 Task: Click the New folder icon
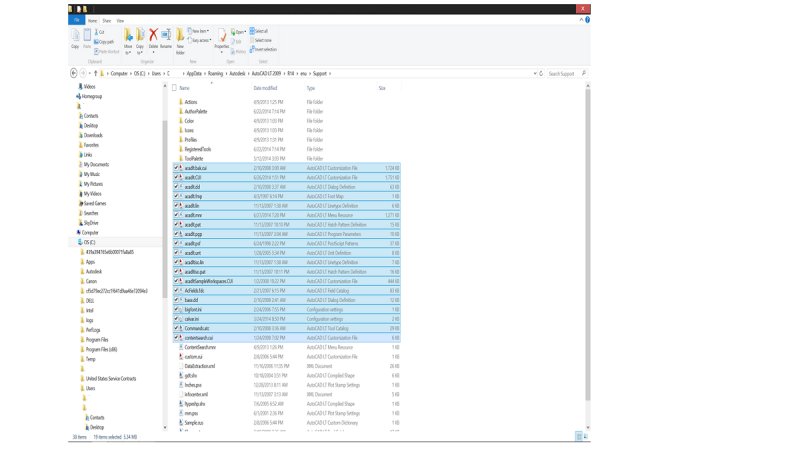point(181,38)
